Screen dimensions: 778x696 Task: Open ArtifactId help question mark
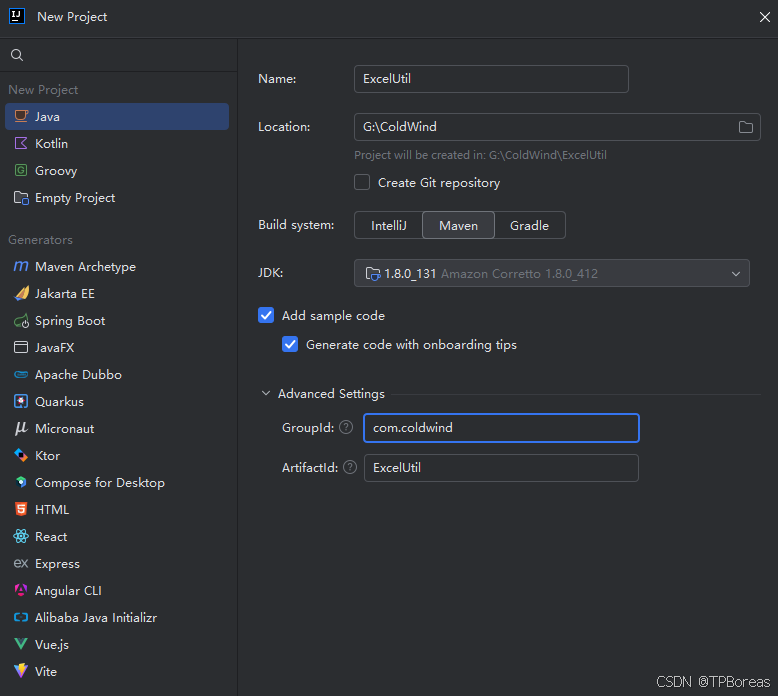click(x=350, y=467)
